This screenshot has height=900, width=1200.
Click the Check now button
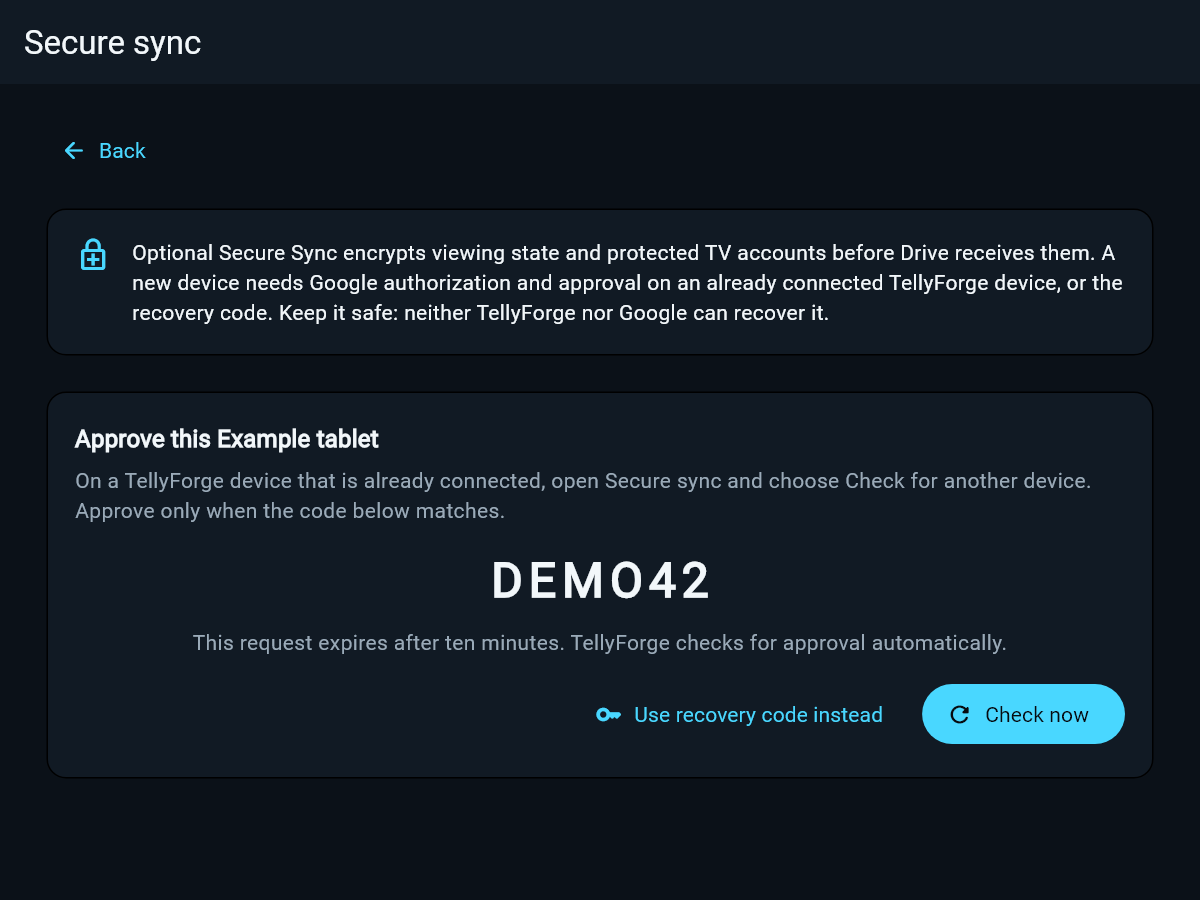1023,714
